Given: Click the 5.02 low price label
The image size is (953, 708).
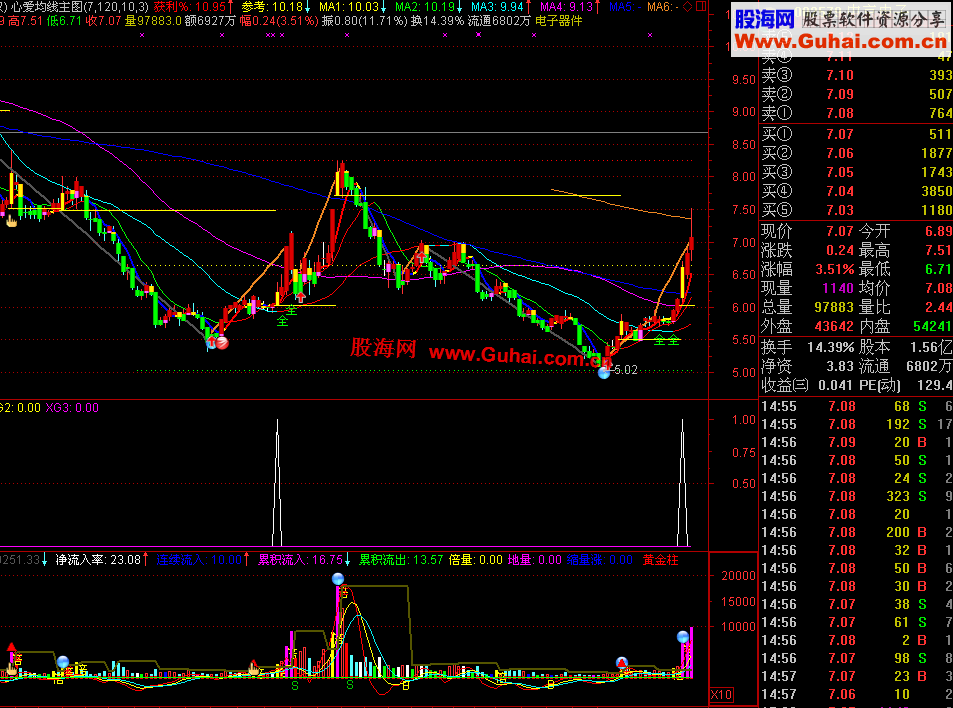Looking at the screenshot, I should (x=625, y=370).
